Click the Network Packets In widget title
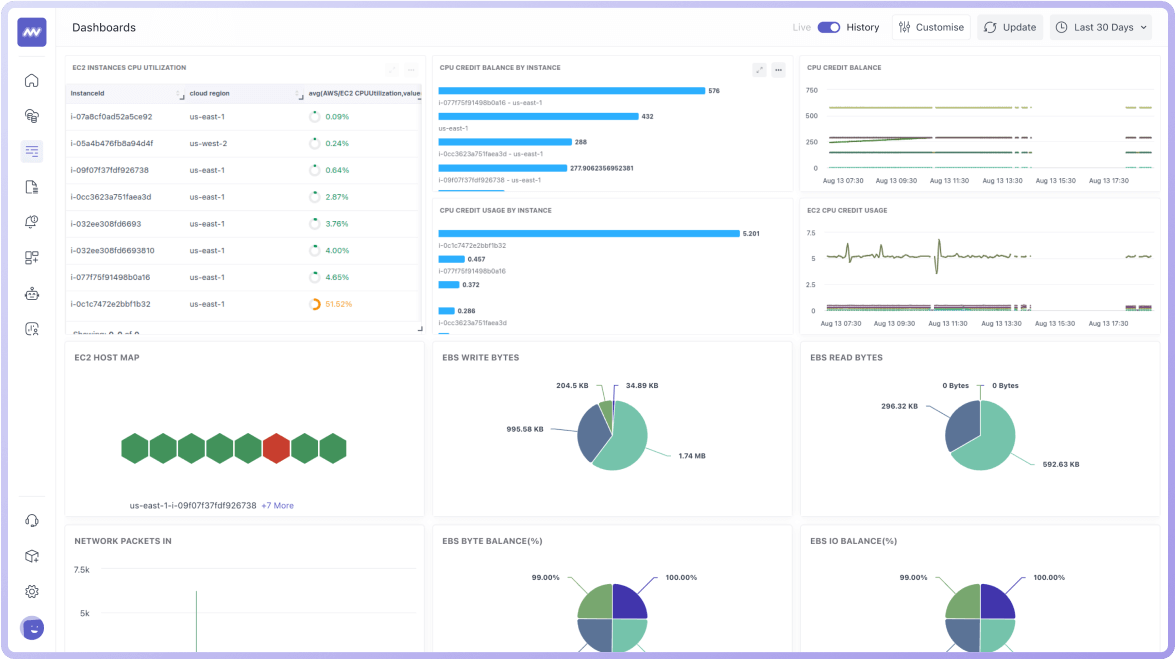1175x659 pixels. pos(123,541)
